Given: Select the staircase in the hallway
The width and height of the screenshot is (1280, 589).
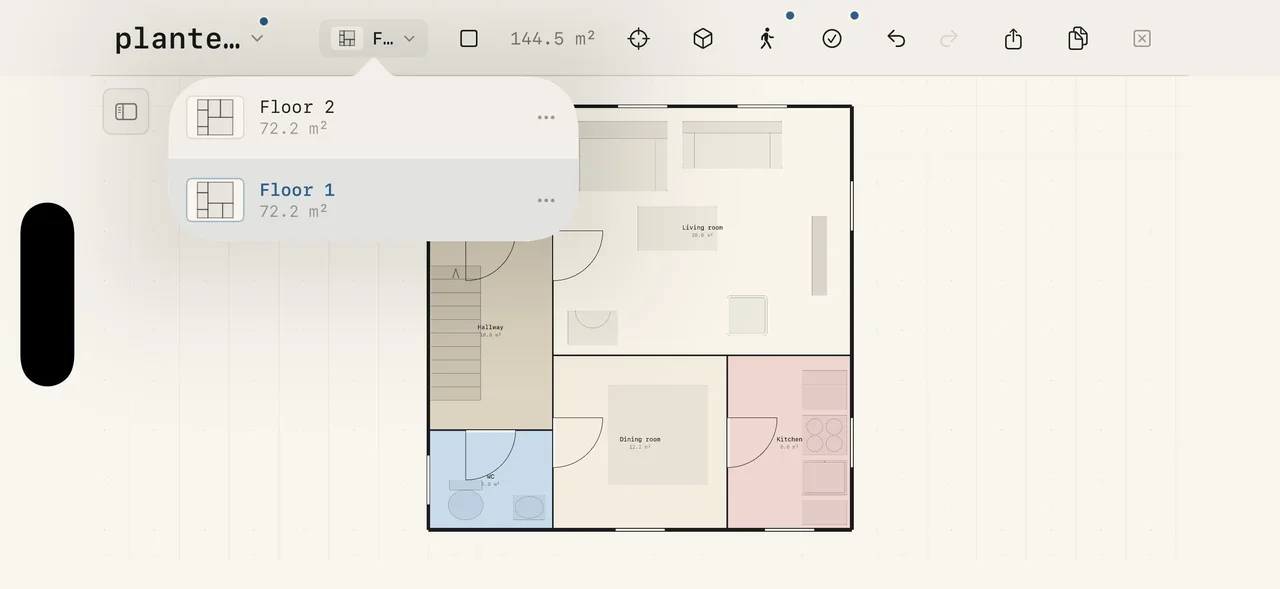Looking at the screenshot, I should 456,333.
